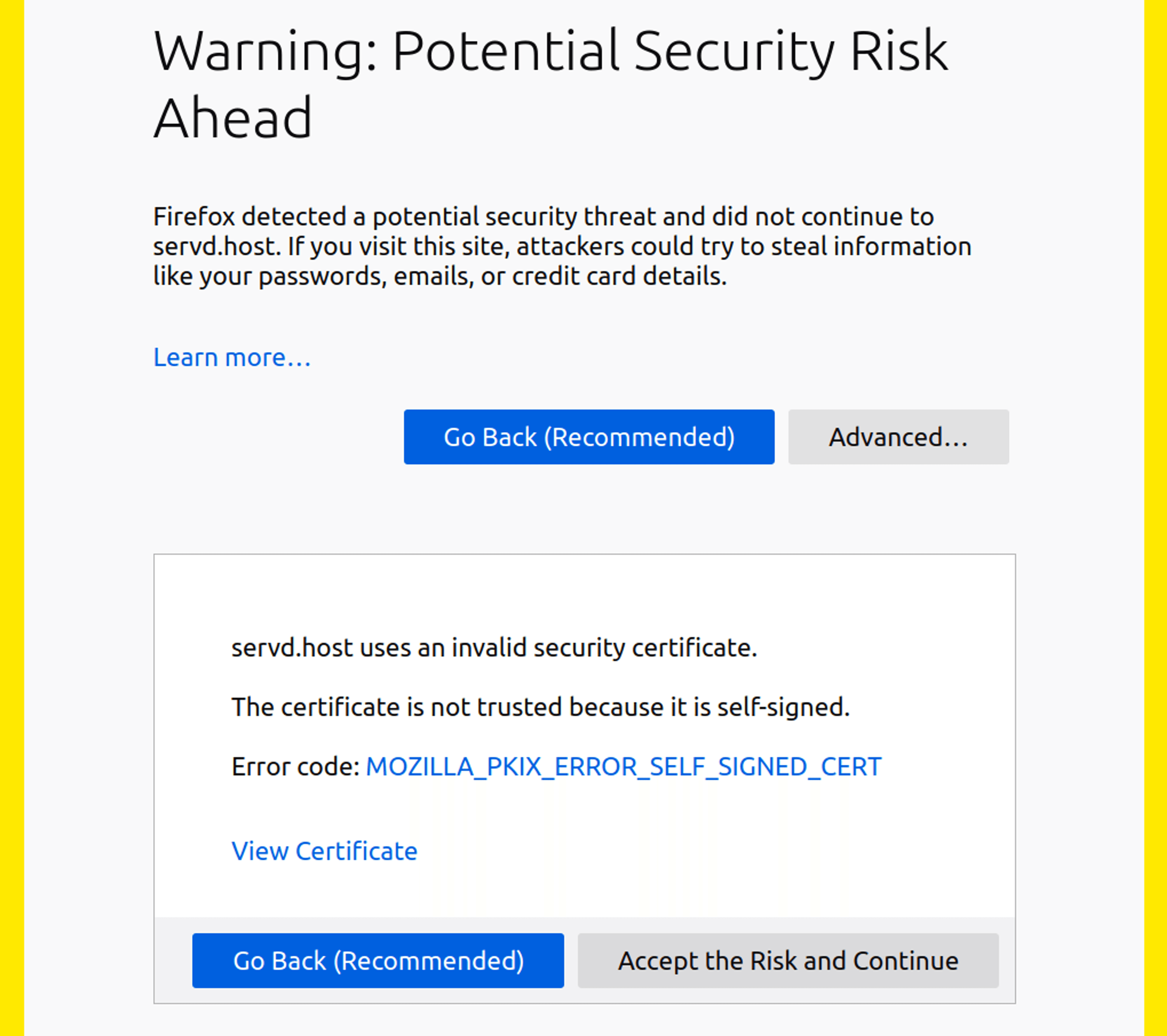Click the "Warning: Potential Security Risk" heading line

550,51
